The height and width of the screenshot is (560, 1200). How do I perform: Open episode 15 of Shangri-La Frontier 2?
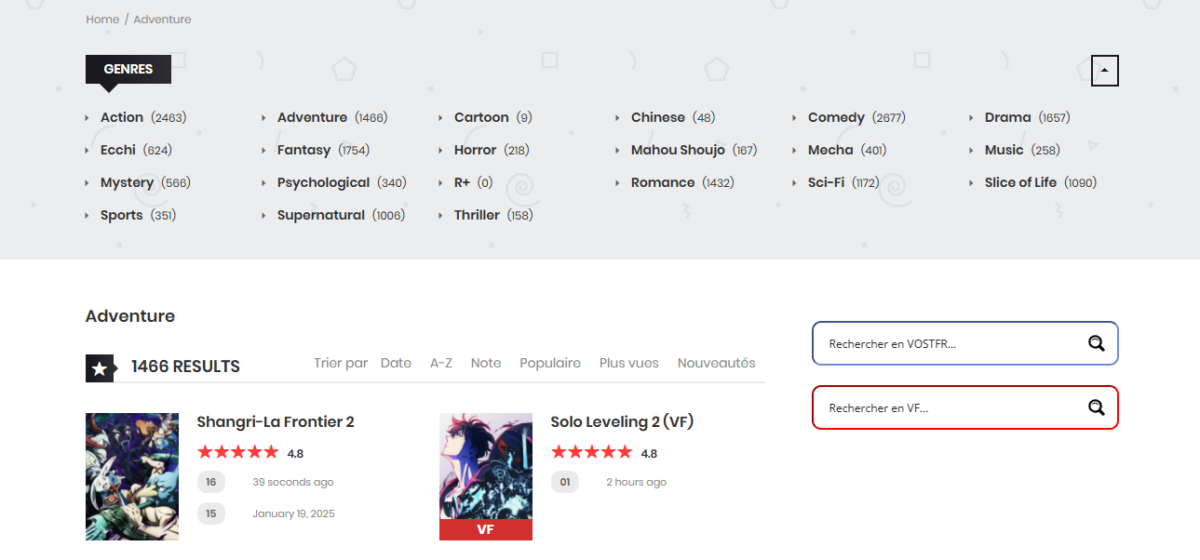pyautogui.click(x=211, y=514)
